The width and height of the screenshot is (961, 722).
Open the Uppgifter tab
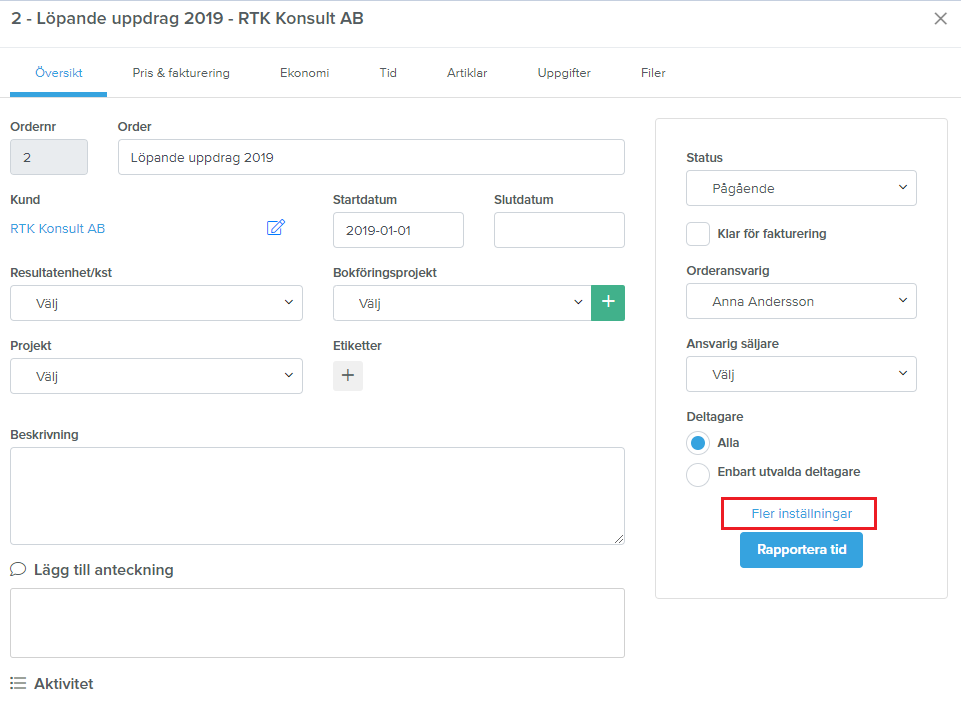click(x=564, y=73)
